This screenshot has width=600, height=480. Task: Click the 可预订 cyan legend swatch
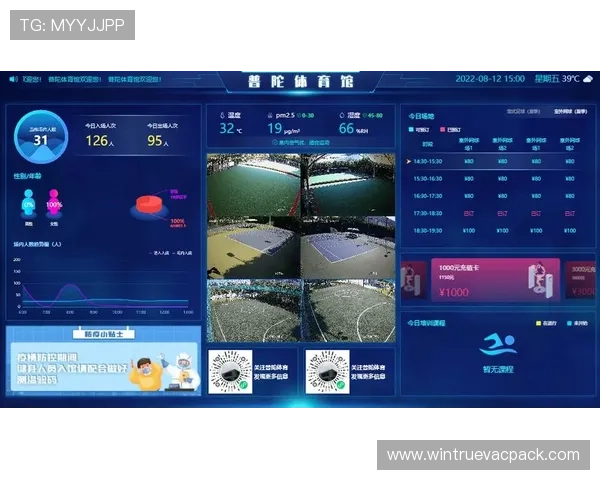click(x=412, y=129)
